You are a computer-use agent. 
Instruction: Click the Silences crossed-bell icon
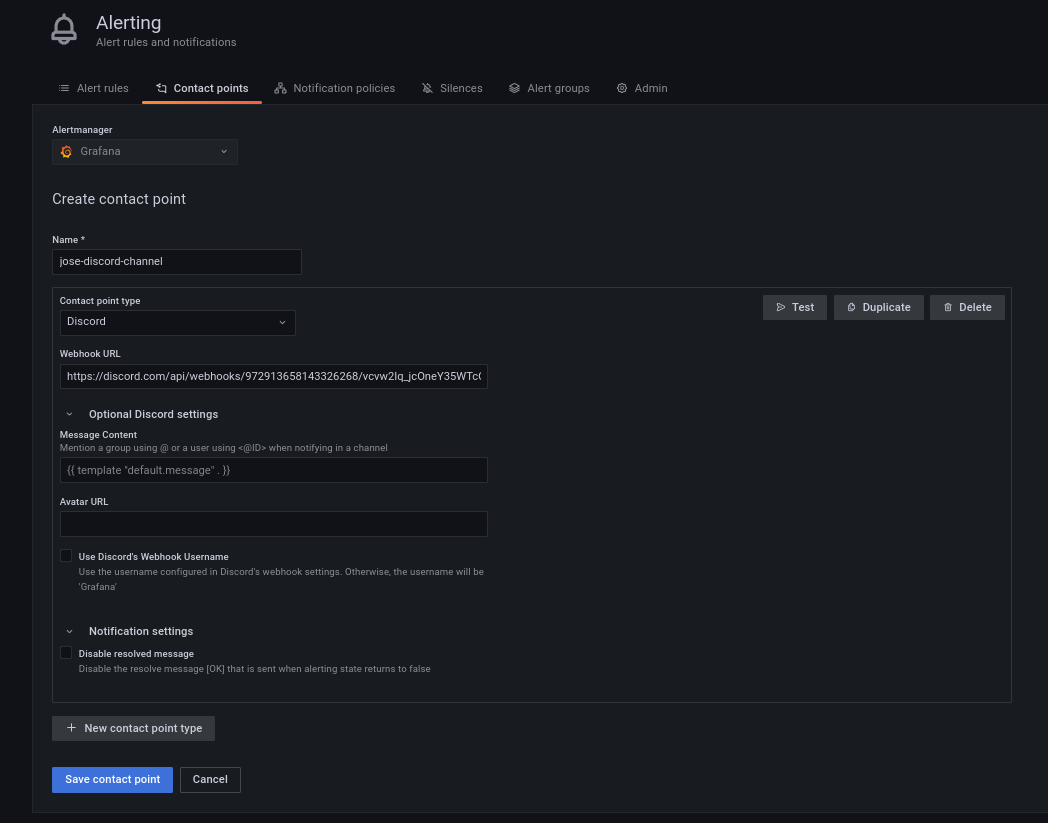click(x=428, y=88)
